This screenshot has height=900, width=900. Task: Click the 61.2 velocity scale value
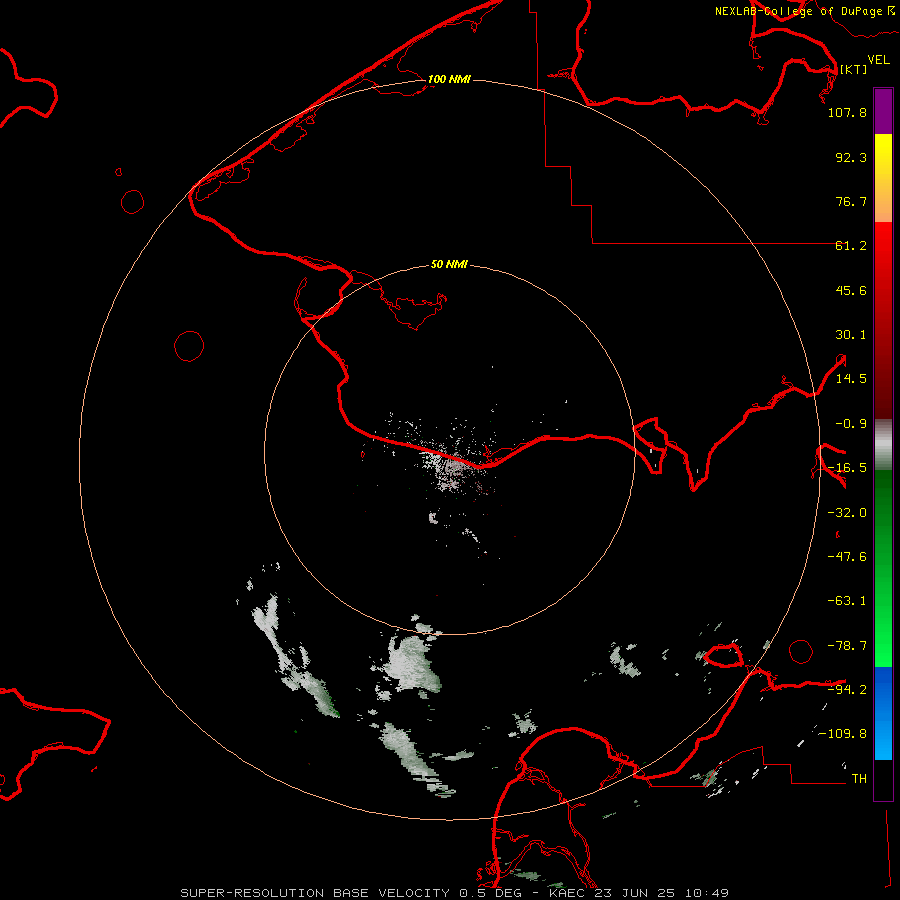click(851, 246)
